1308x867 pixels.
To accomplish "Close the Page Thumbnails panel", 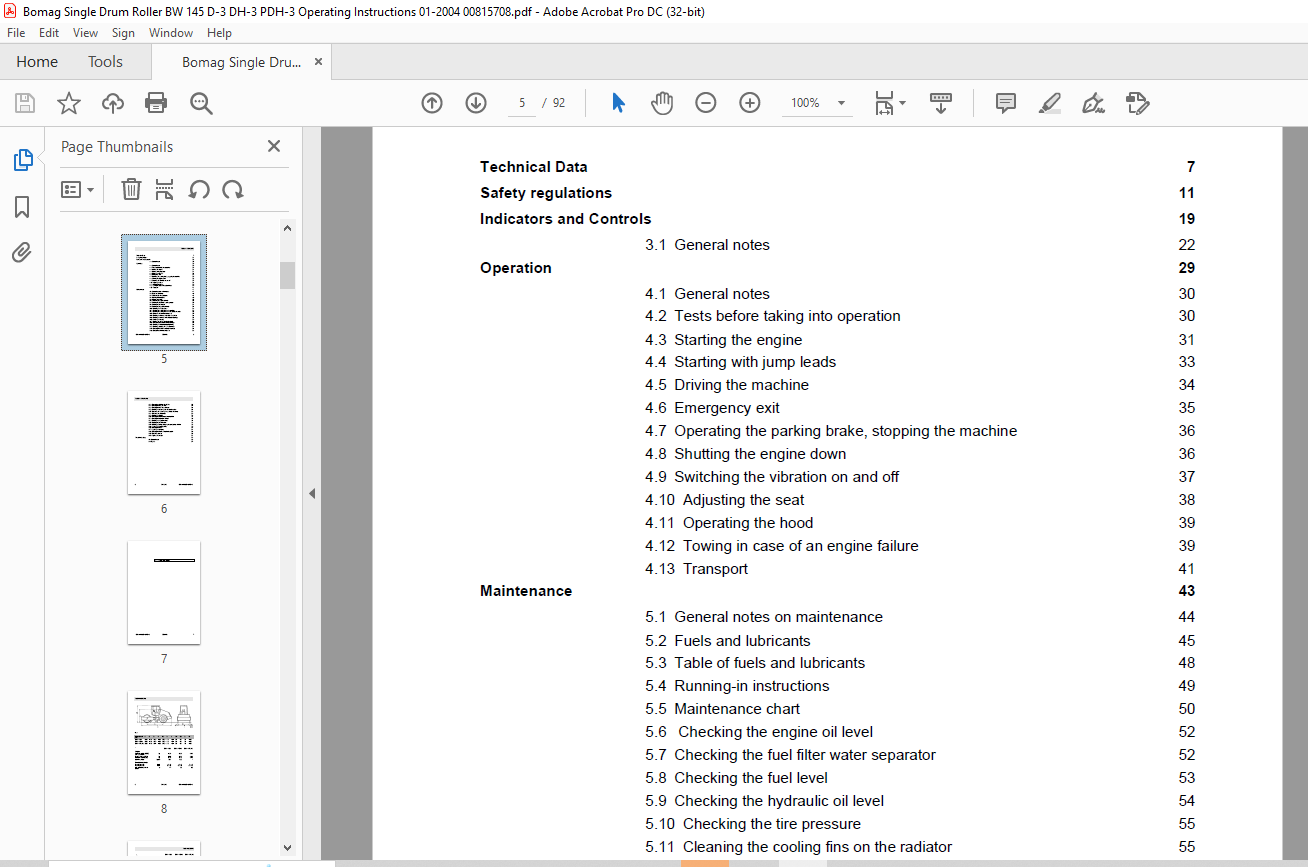I will point(274,146).
